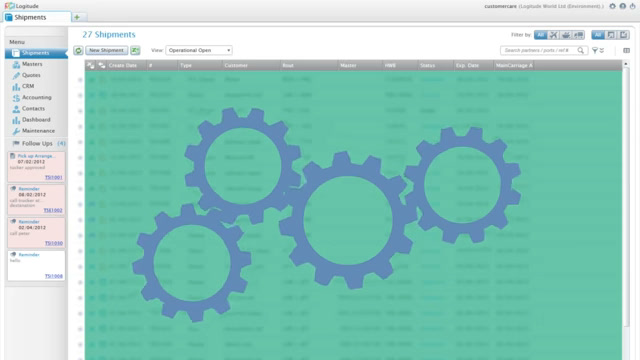The width and height of the screenshot is (640, 360).
Task: Filter by export direction icon
Action: click(611, 35)
